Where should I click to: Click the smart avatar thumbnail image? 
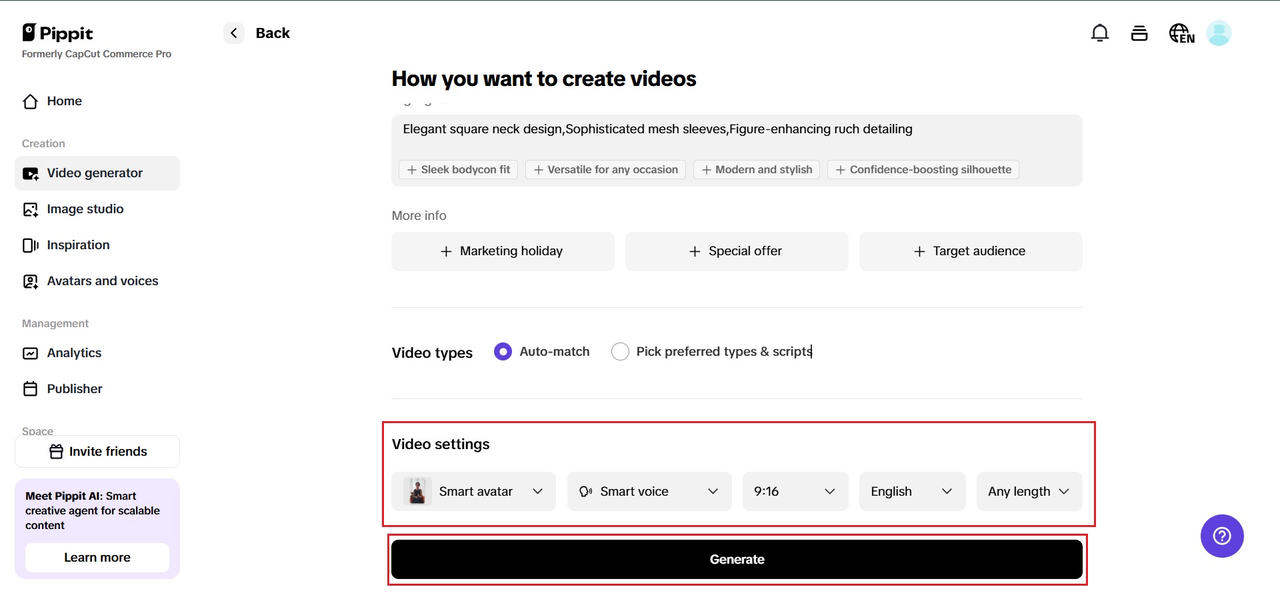[x=417, y=491]
